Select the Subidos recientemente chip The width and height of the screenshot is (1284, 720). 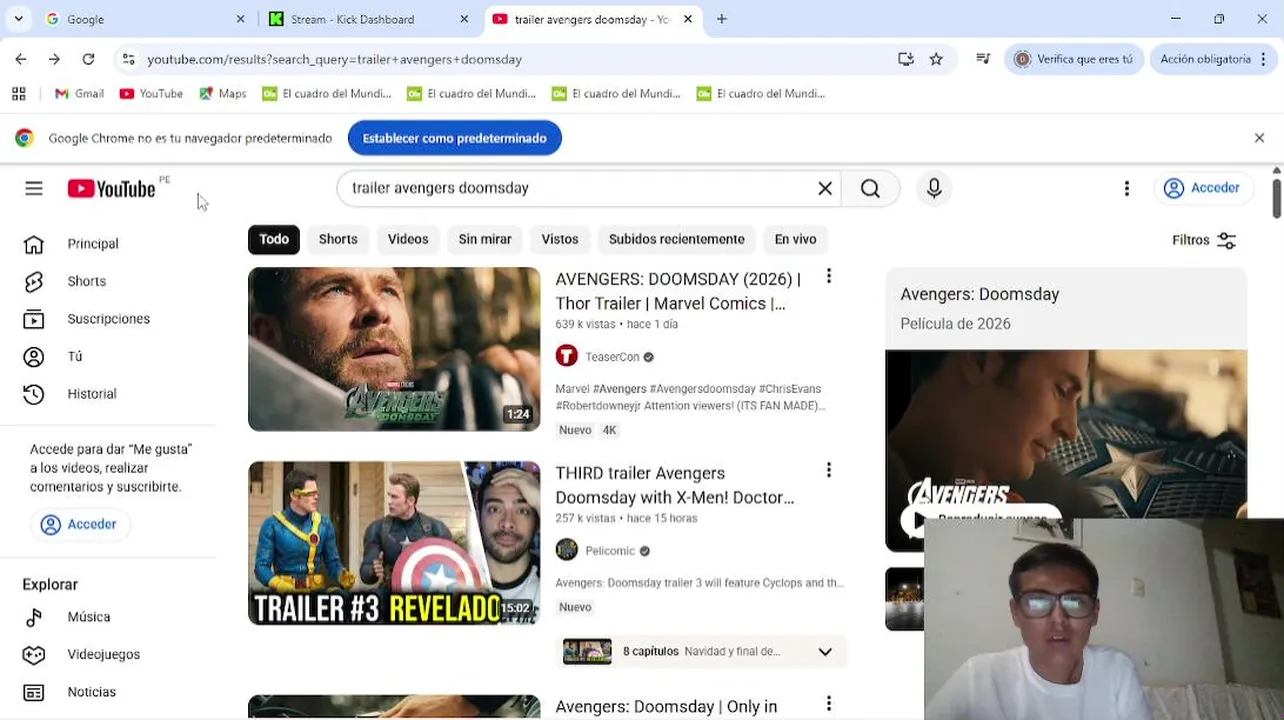[677, 239]
